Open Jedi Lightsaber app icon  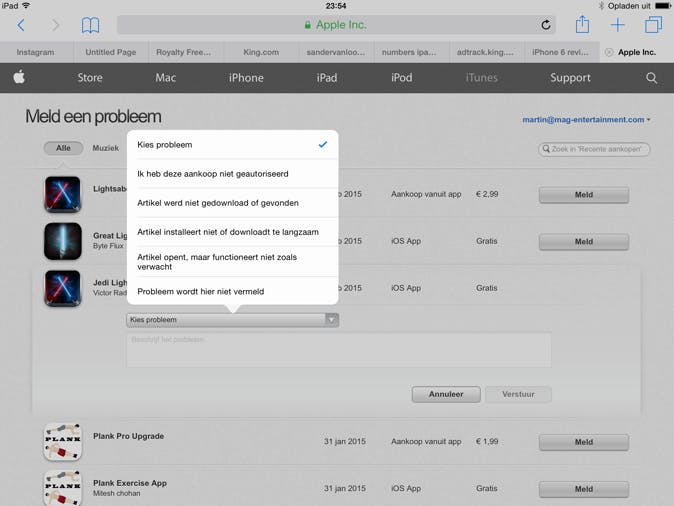(x=63, y=288)
